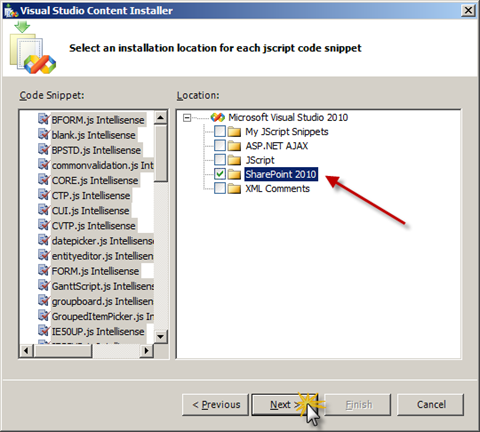The height and width of the screenshot is (432, 480).
Task: Click the Microsoft Visual Studio 2010 logo icon
Action: tap(218, 117)
